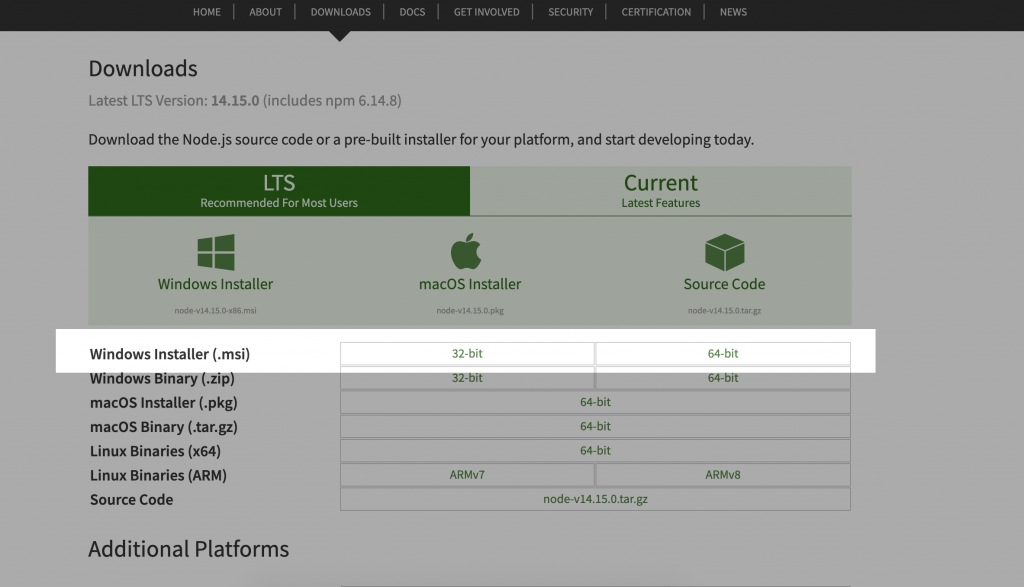Screen dimensions: 1024x587
Task: Open the HOME navigation item
Action: click(x=206, y=12)
